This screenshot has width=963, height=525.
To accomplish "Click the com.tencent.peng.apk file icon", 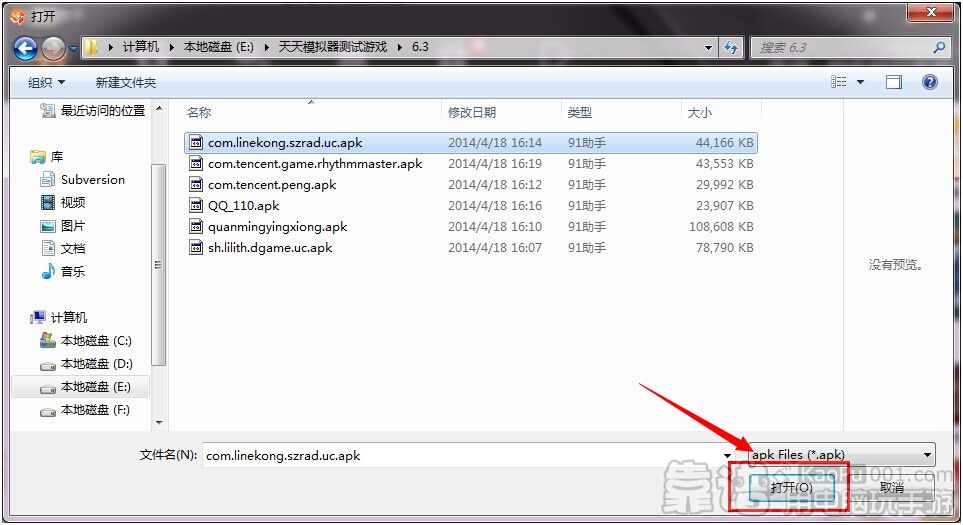I will click(196, 185).
